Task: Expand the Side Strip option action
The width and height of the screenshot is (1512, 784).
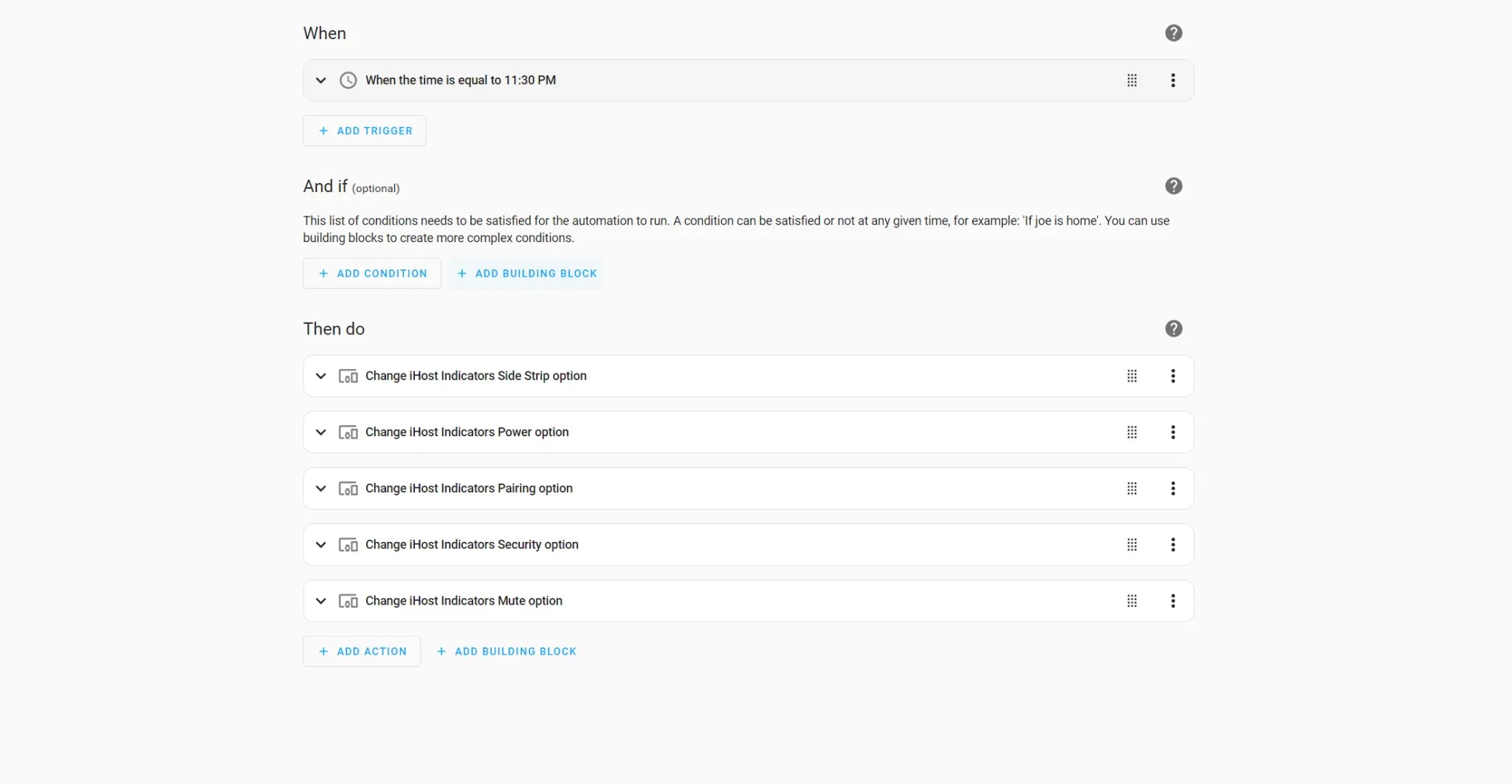Action: [320, 376]
